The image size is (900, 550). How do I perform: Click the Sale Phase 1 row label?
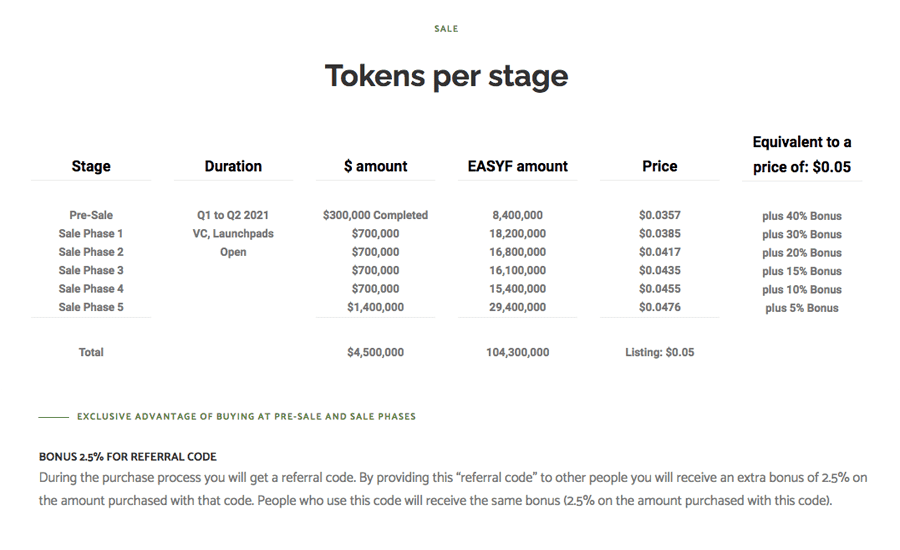[91, 234]
